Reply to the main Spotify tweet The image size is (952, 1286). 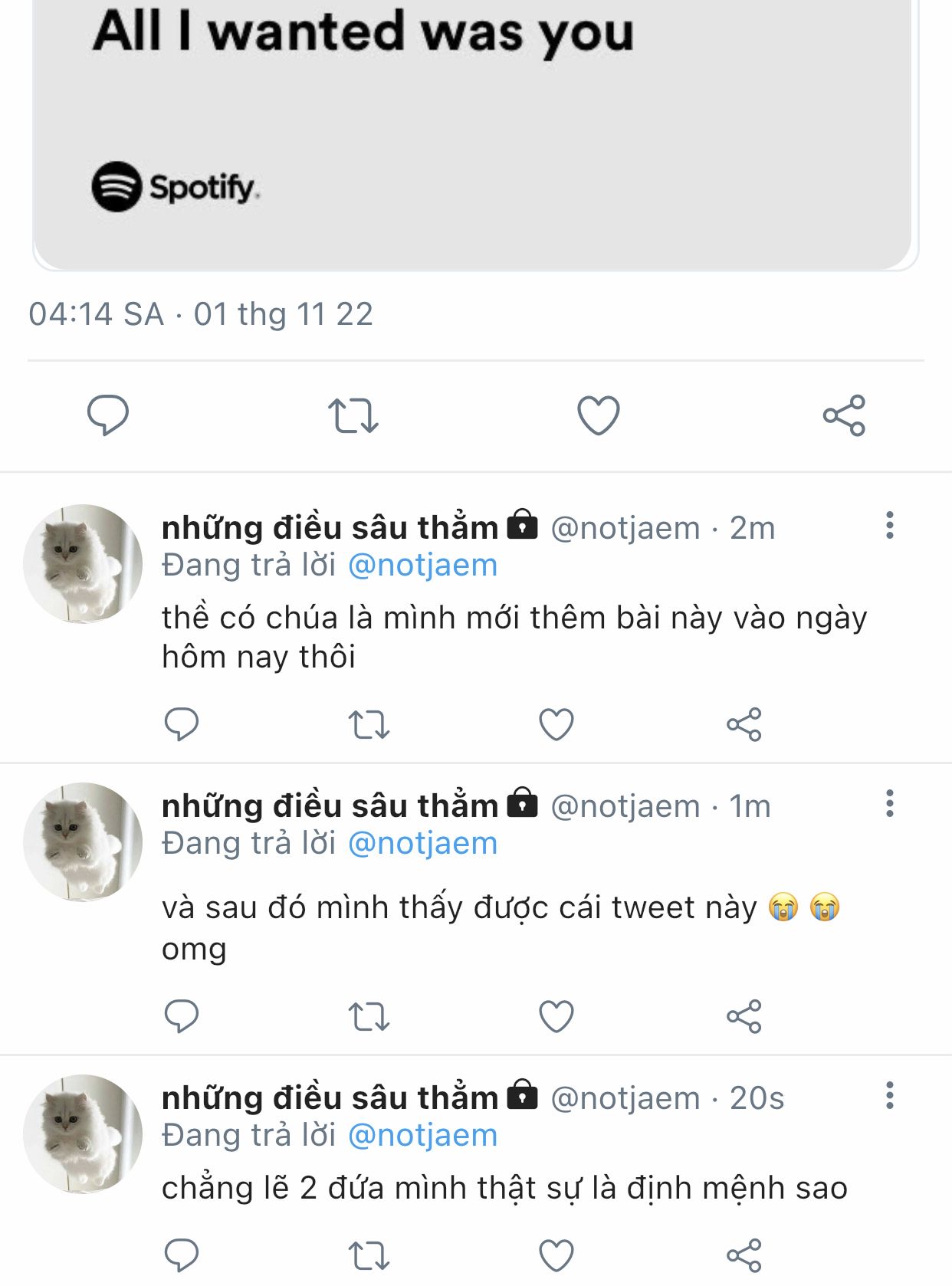tap(107, 415)
